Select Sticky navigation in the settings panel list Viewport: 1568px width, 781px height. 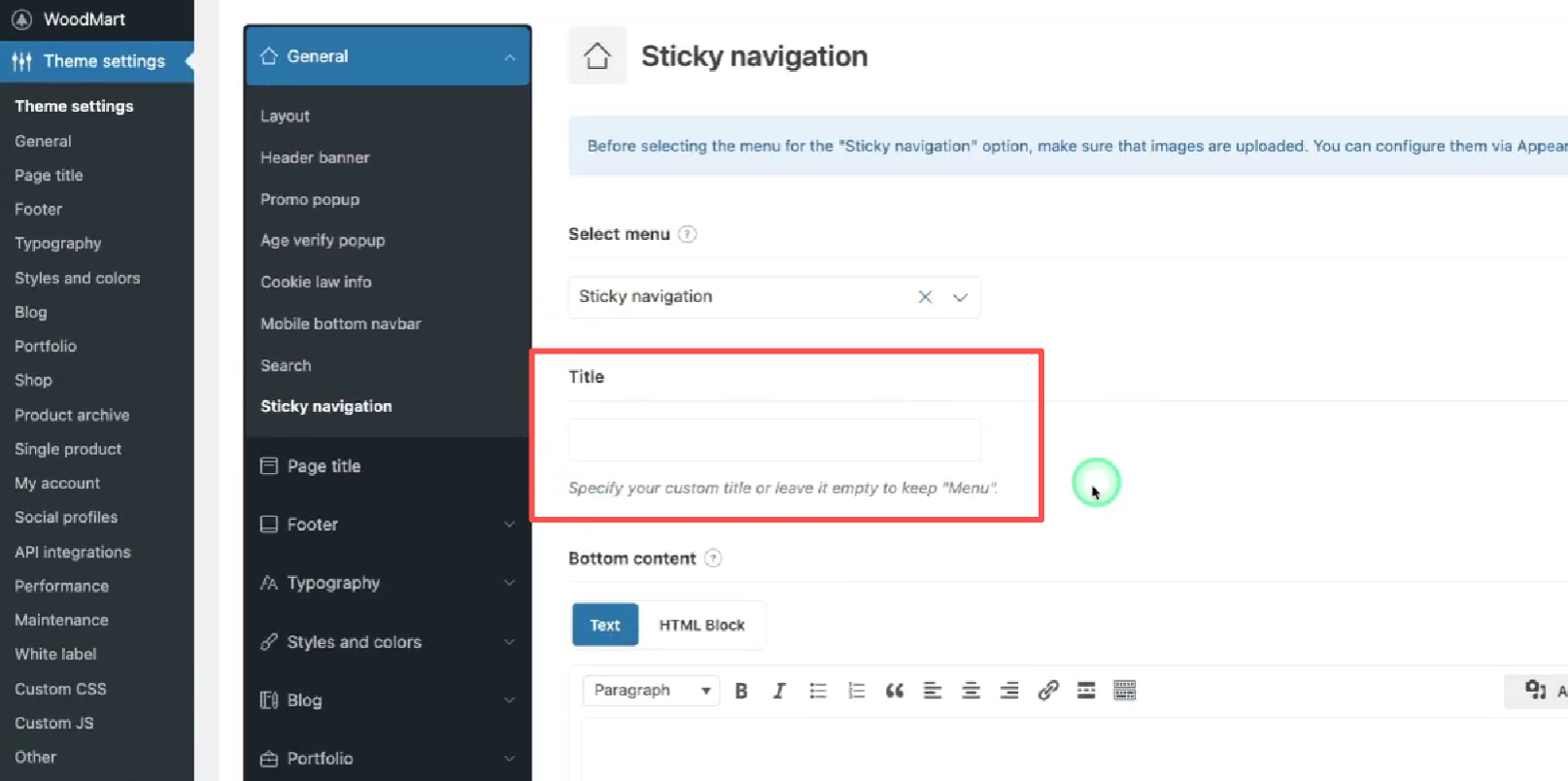point(326,406)
